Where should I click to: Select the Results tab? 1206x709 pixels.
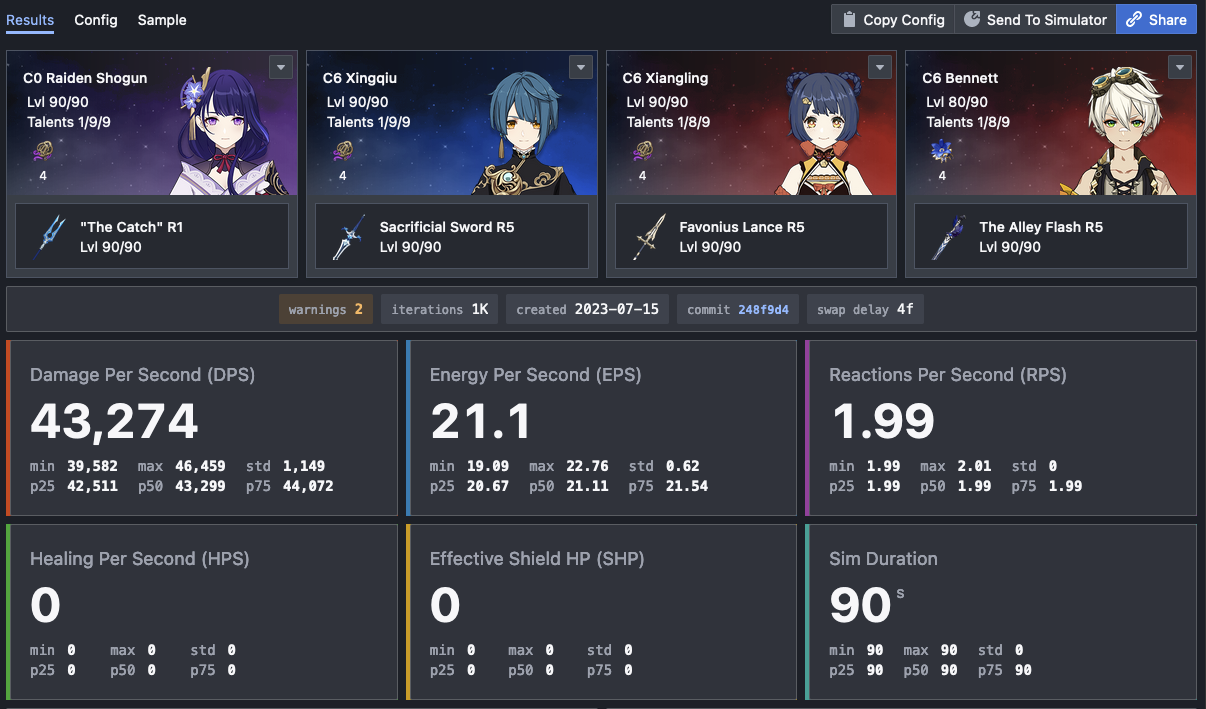pyautogui.click(x=30, y=20)
